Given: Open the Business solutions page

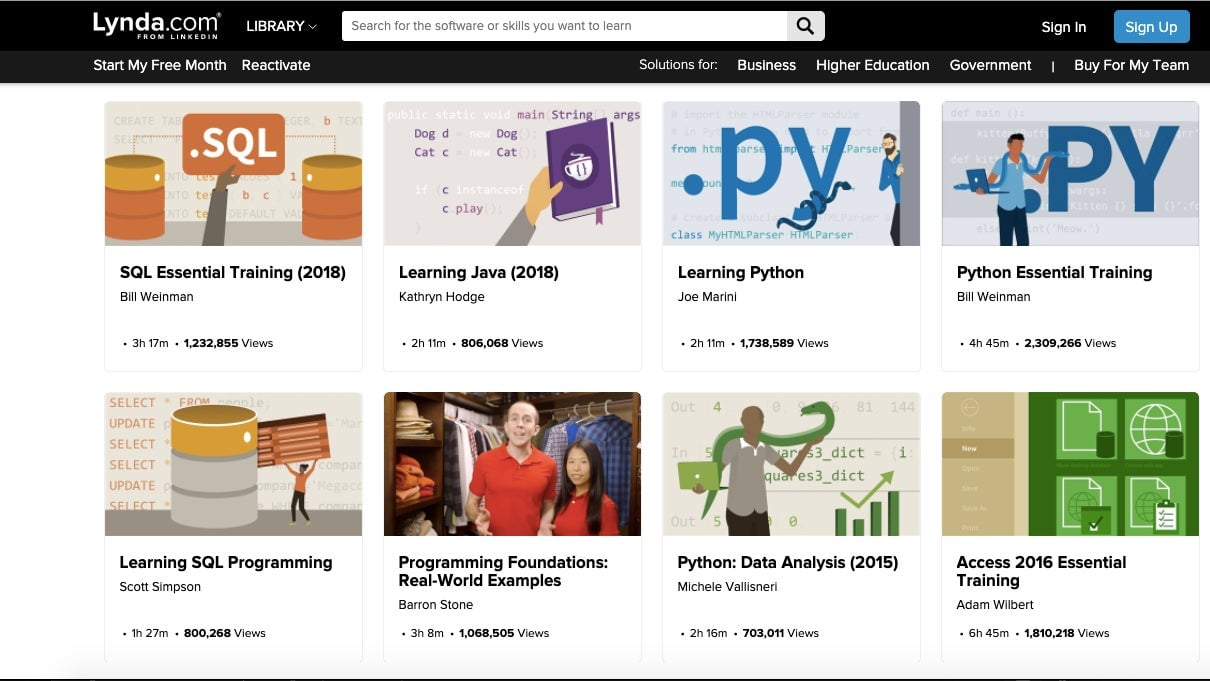Looking at the screenshot, I should pyautogui.click(x=766, y=65).
